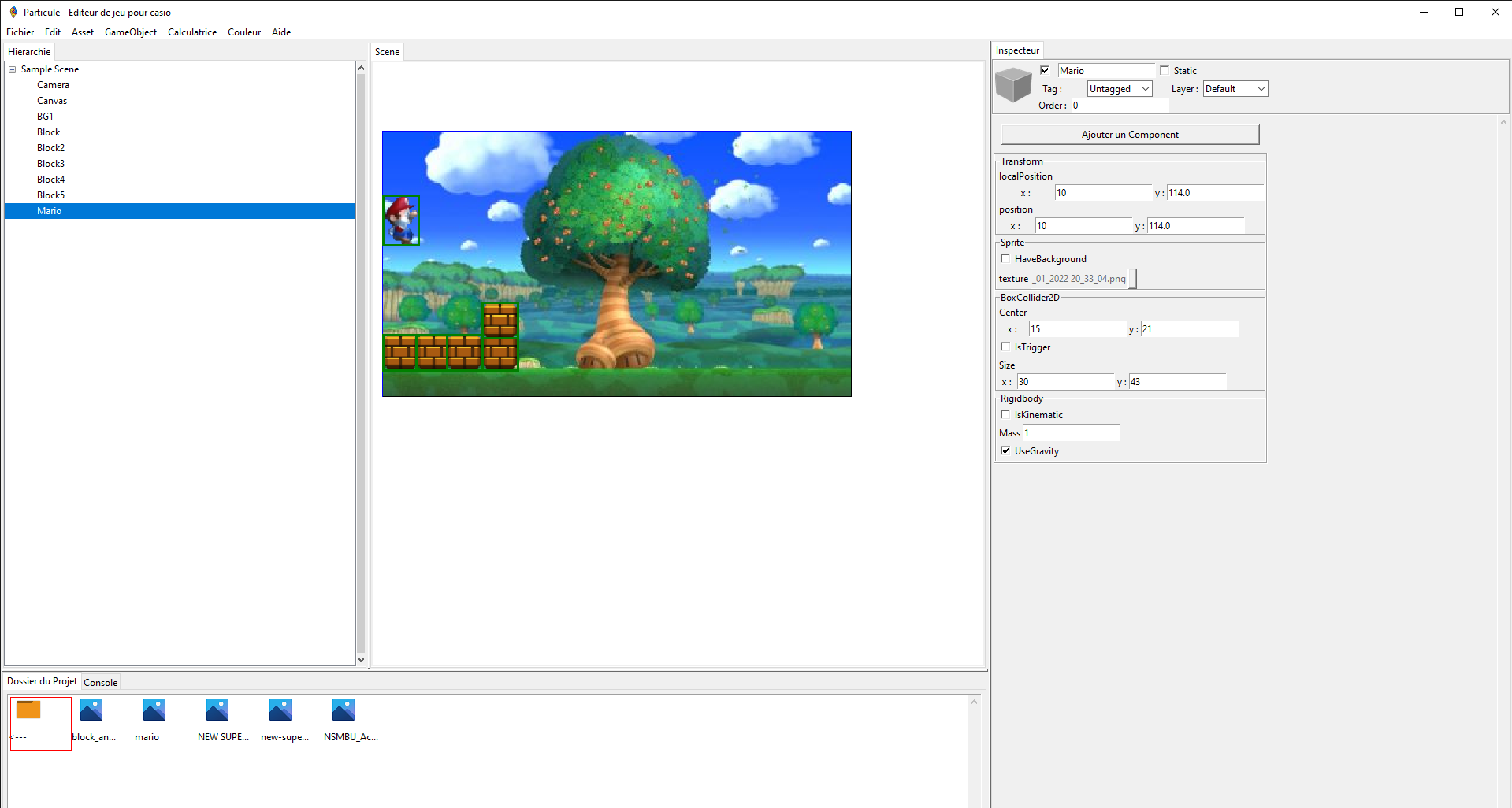This screenshot has width=1512, height=808.
Task: Click the localPosition x field
Action: click(1103, 193)
